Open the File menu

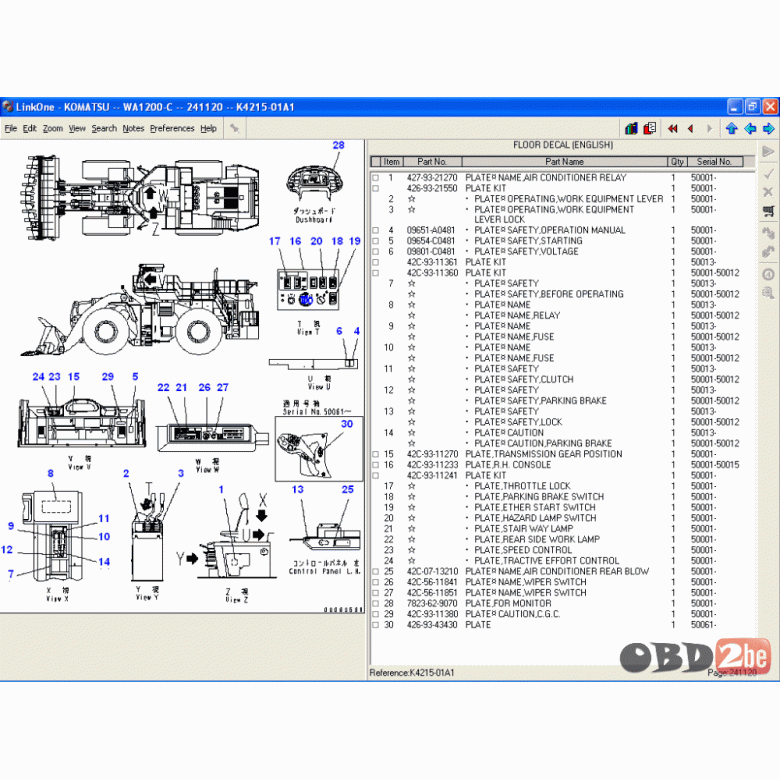click(10, 128)
